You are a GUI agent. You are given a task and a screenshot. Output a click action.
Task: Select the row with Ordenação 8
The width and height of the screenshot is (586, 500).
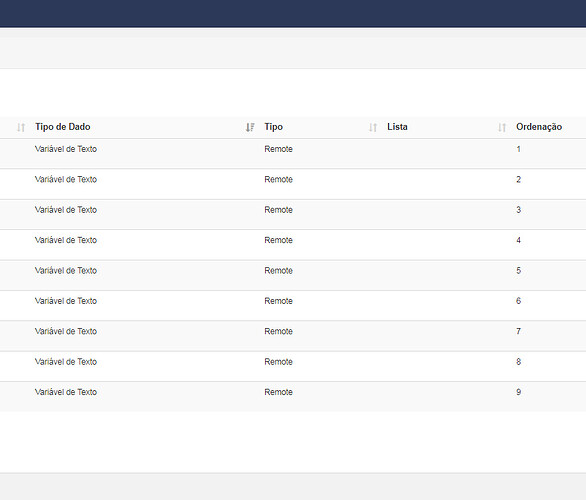click(x=293, y=366)
